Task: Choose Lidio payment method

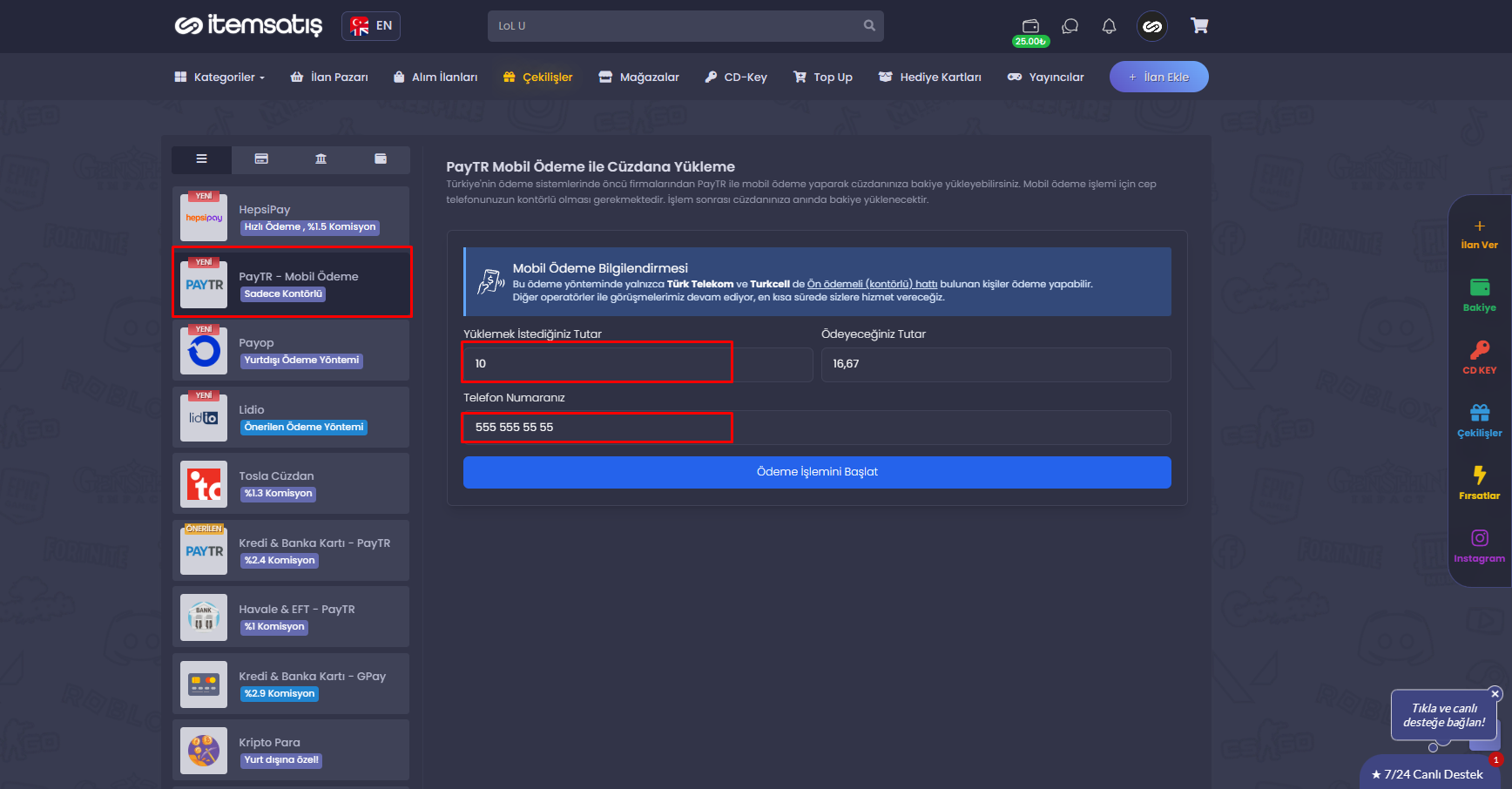Action: coord(291,417)
